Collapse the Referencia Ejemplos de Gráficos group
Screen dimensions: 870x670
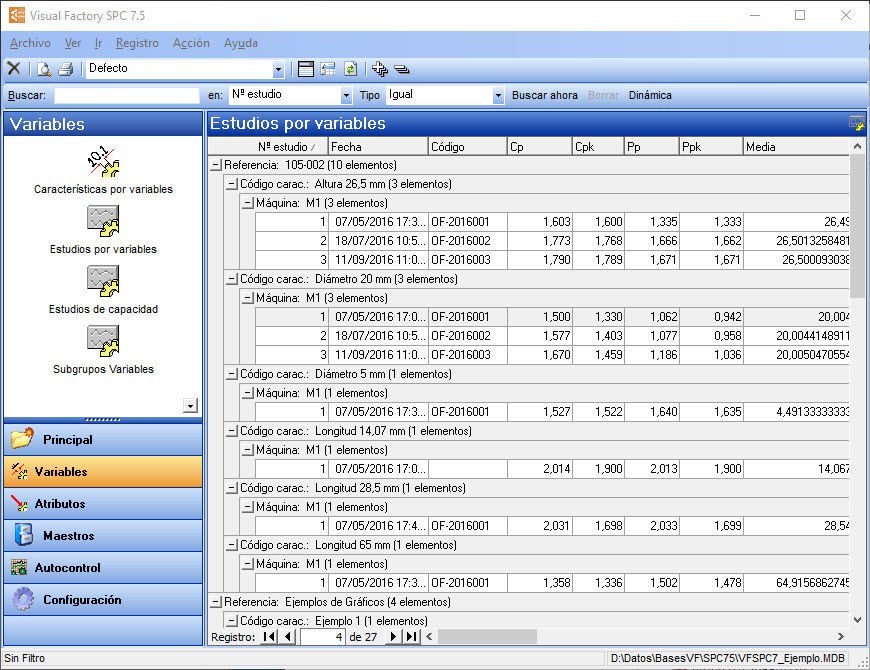coord(216,602)
